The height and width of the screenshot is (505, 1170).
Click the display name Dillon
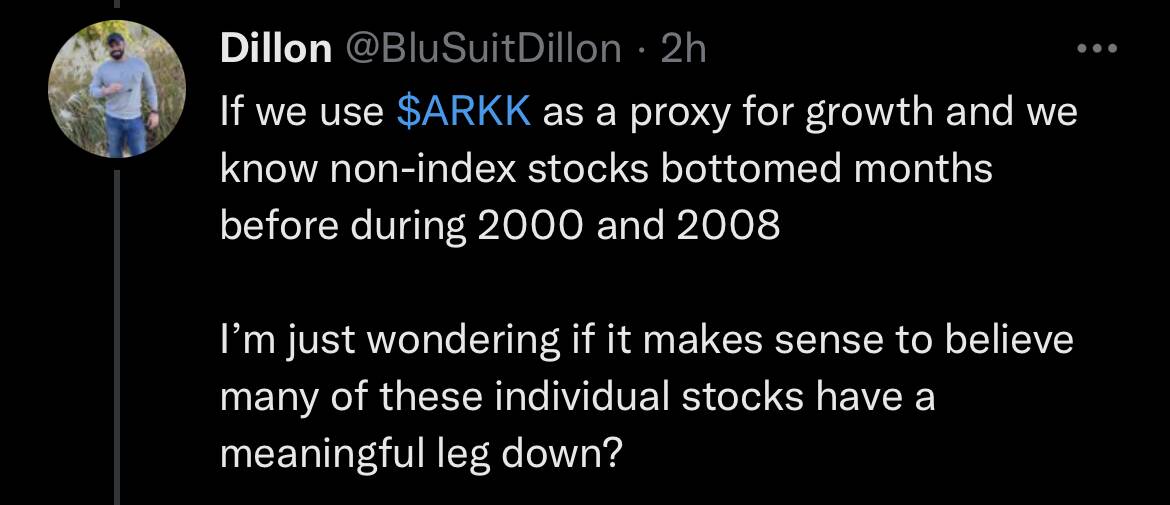coord(276,50)
